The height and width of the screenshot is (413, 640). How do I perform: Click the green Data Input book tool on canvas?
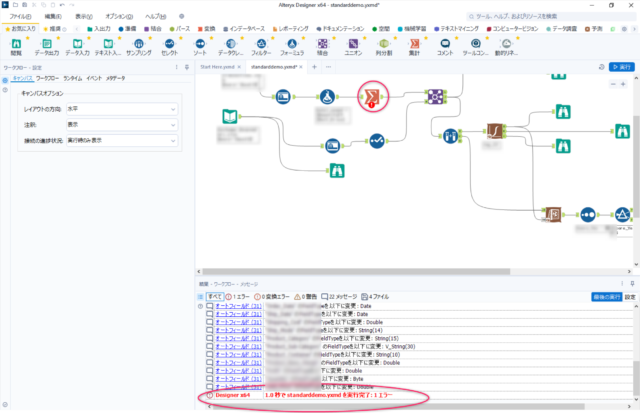[x=230, y=116]
